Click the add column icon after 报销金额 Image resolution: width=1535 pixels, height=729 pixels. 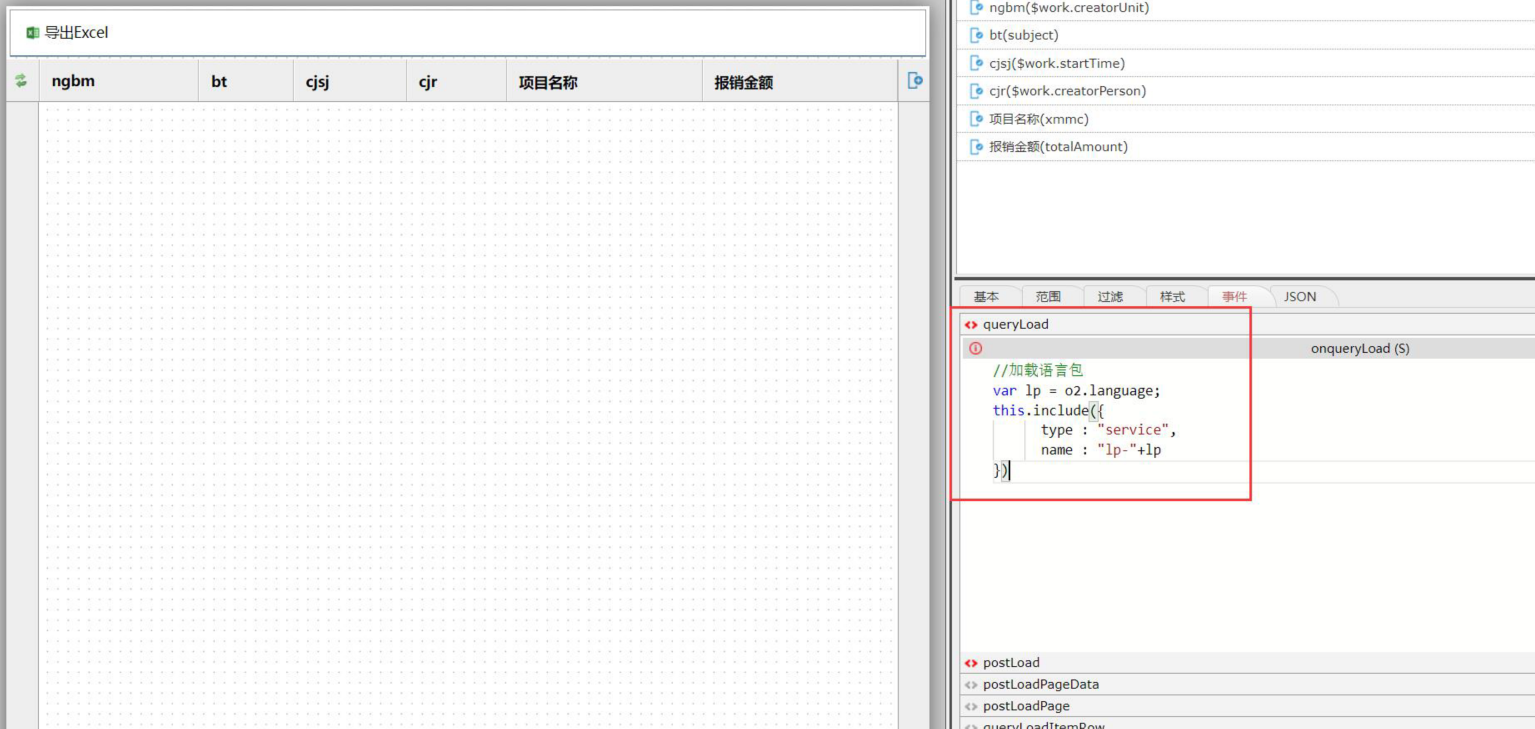click(x=915, y=81)
